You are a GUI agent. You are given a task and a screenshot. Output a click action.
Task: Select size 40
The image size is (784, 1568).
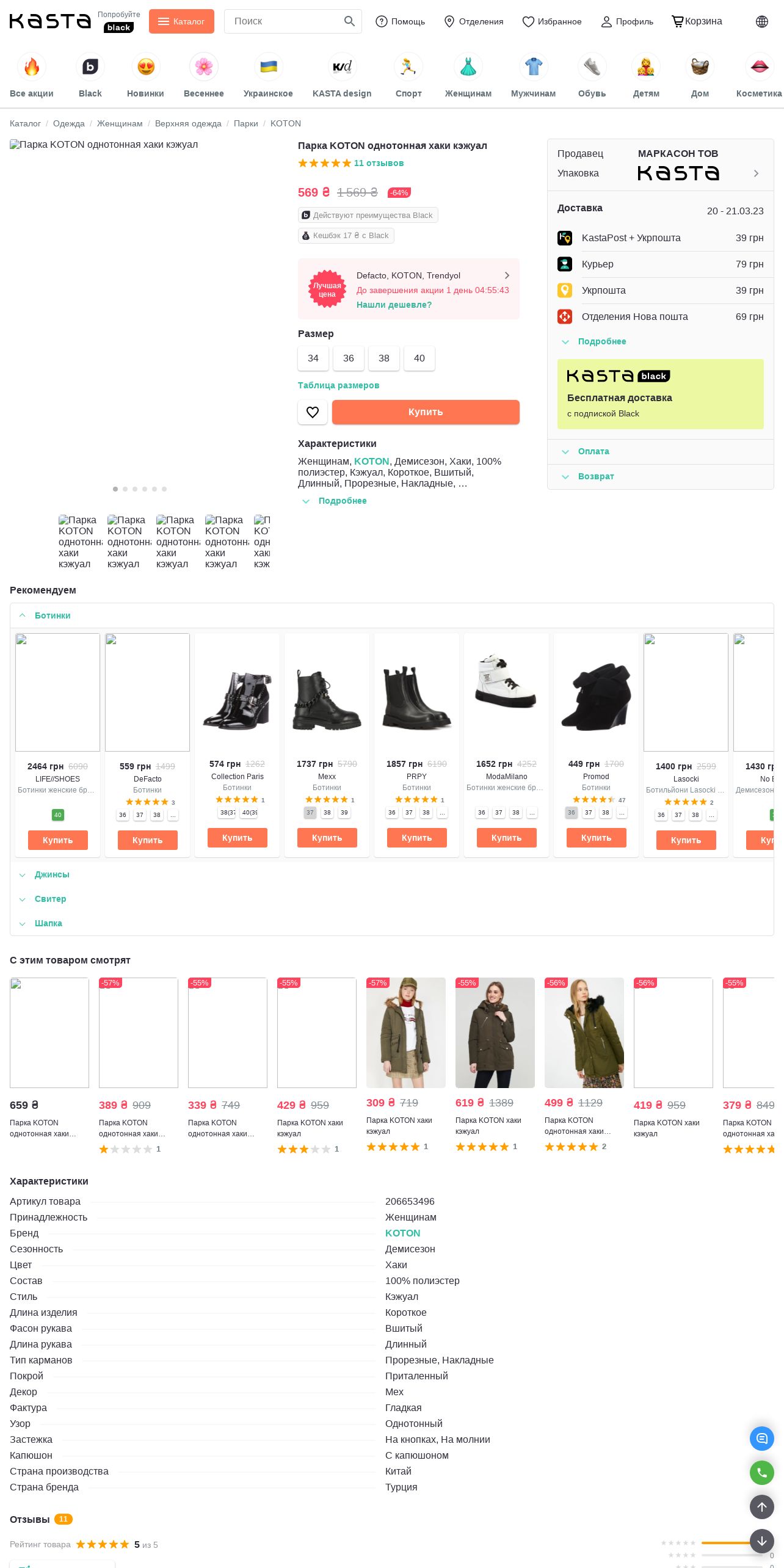click(x=419, y=358)
